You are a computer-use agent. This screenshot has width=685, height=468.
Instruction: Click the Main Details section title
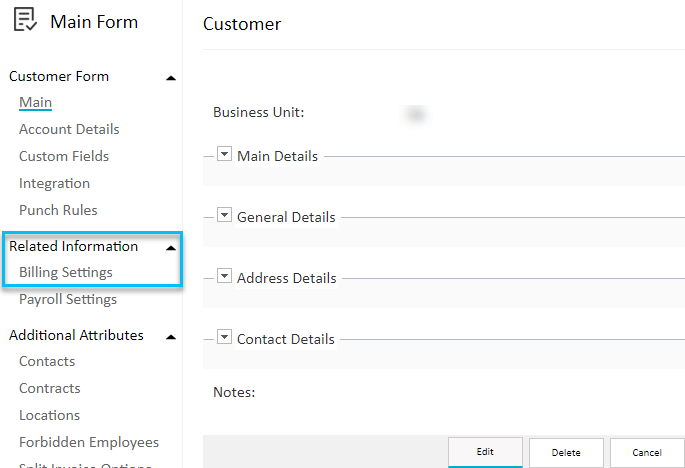[277, 156]
